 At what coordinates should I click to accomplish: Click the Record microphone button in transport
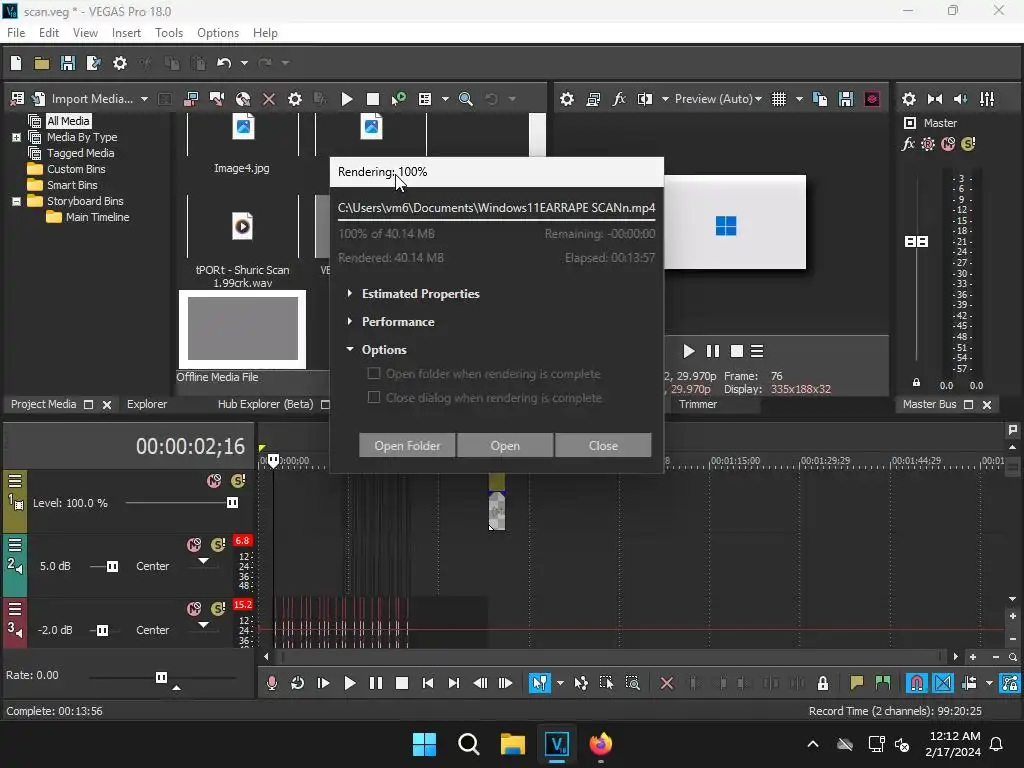(272, 683)
